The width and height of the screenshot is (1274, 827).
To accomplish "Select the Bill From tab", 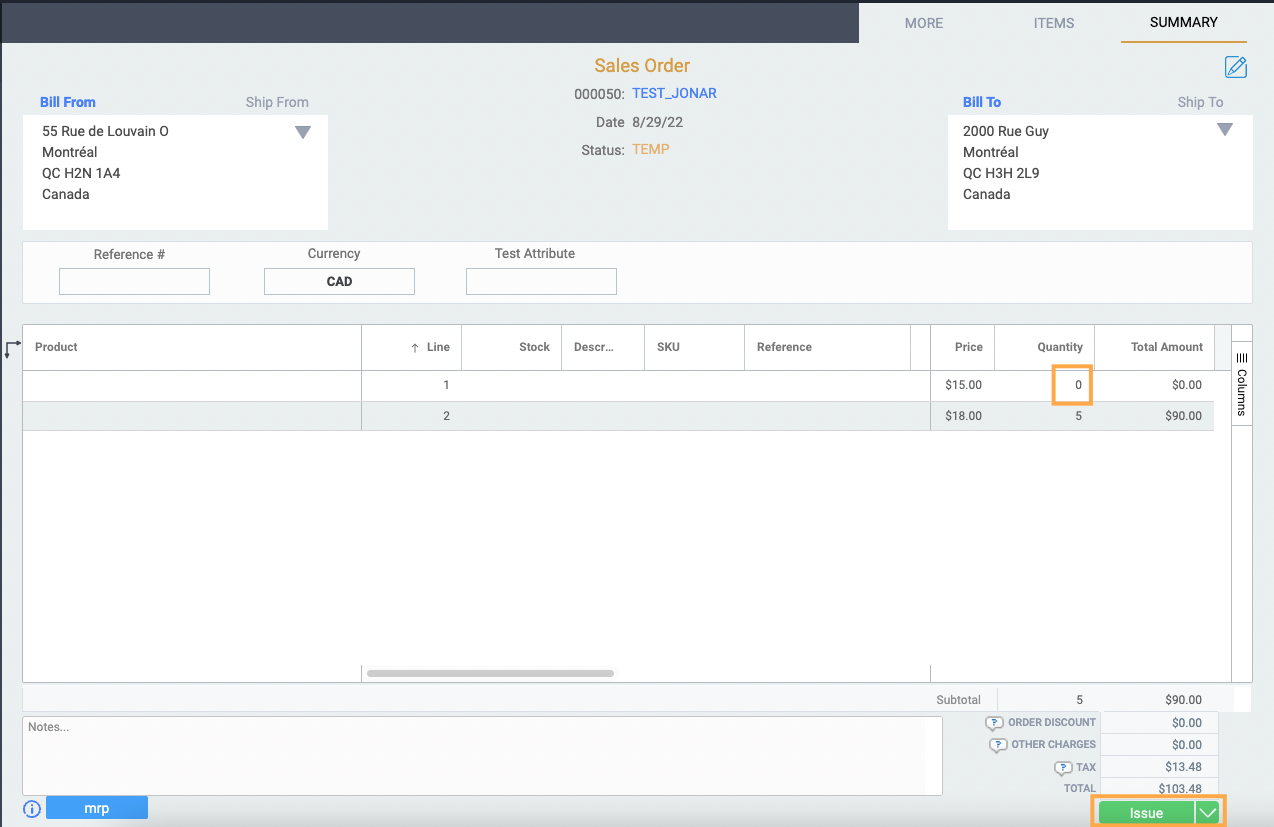I will click(x=68, y=102).
